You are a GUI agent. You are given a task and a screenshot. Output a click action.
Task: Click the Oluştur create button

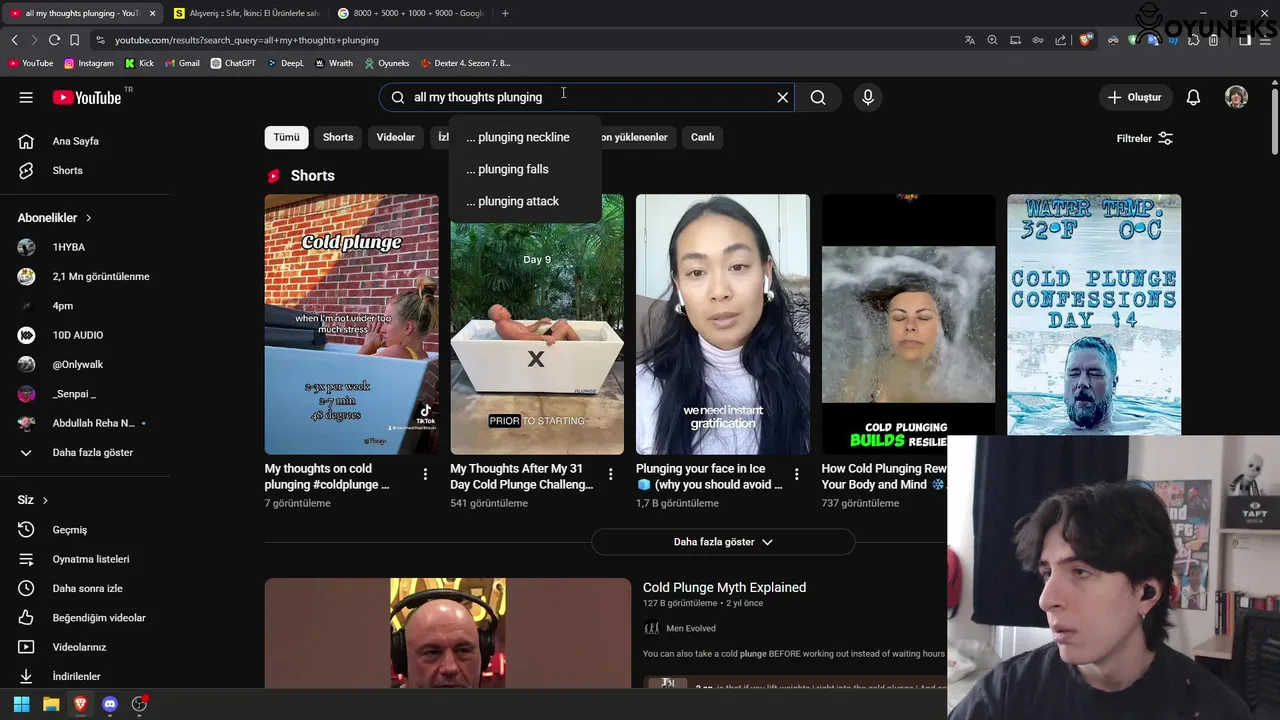coord(1134,97)
